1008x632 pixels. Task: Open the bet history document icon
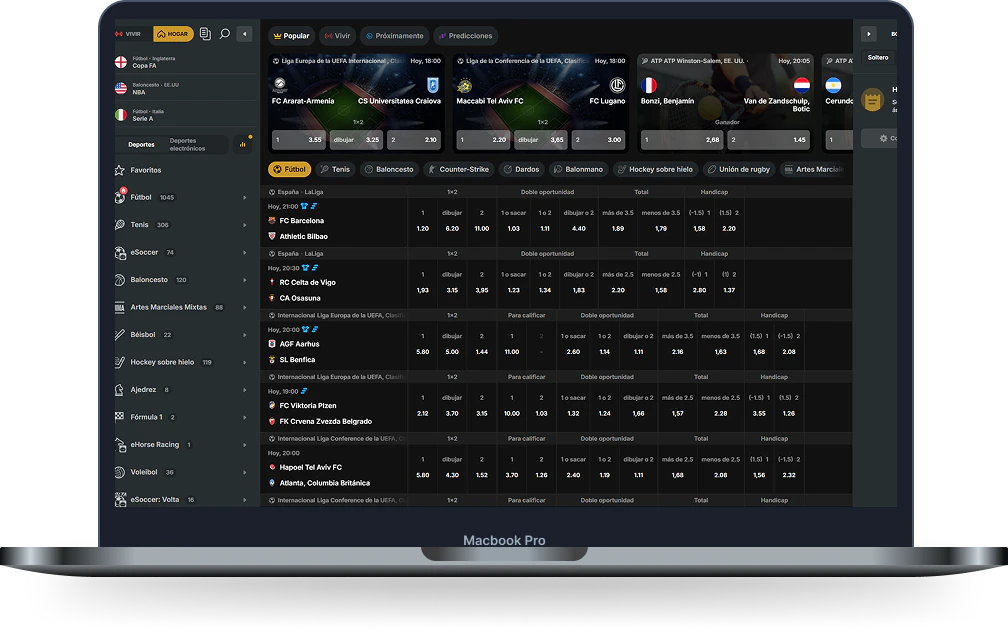coord(205,33)
